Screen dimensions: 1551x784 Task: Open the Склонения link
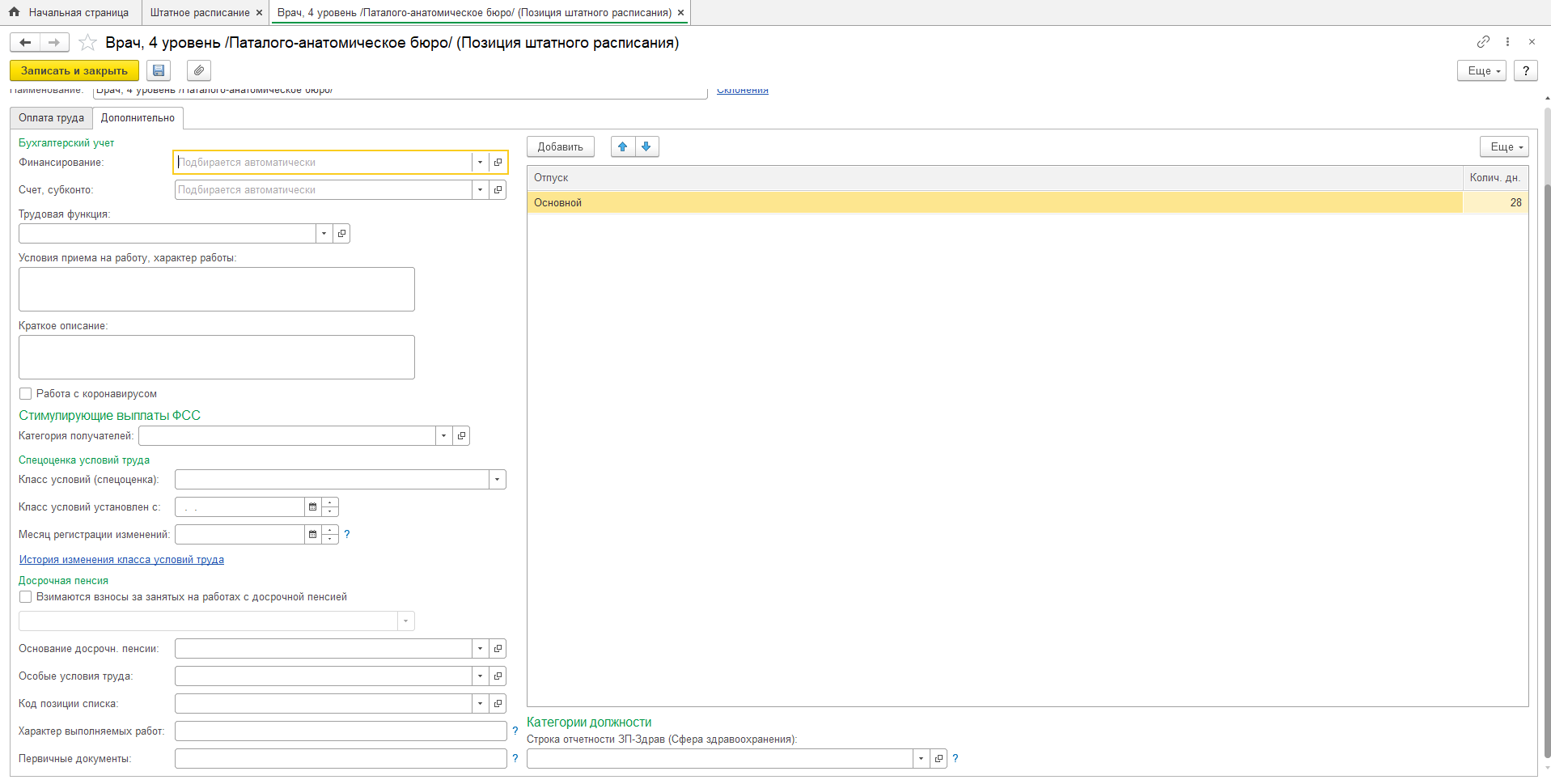coord(743,90)
